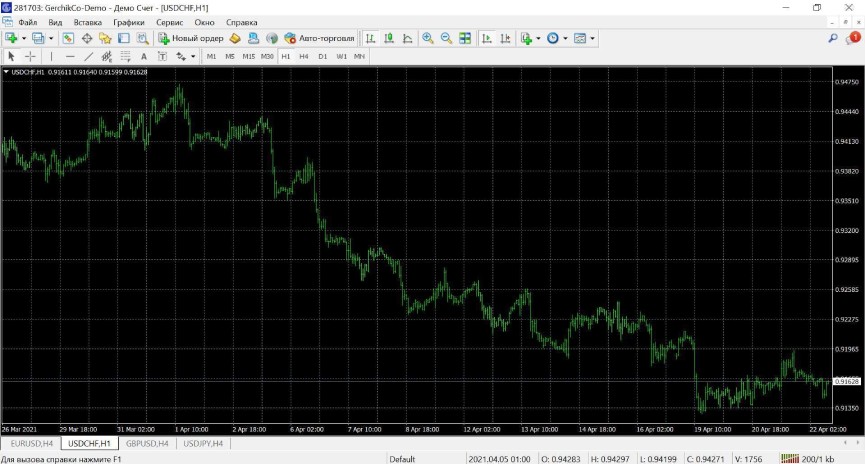Viewport: 865px width, 464px height.
Task: Switch to M15 timeframe
Action: pyautogui.click(x=248, y=56)
